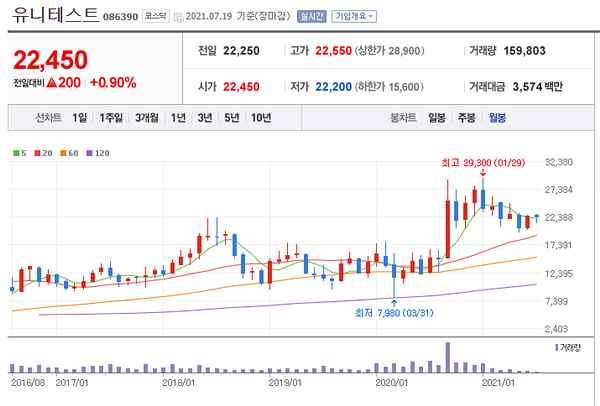This screenshot has height=406, width=600.
Task: Click the current price 22,450 in large red
Action: point(51,60)
